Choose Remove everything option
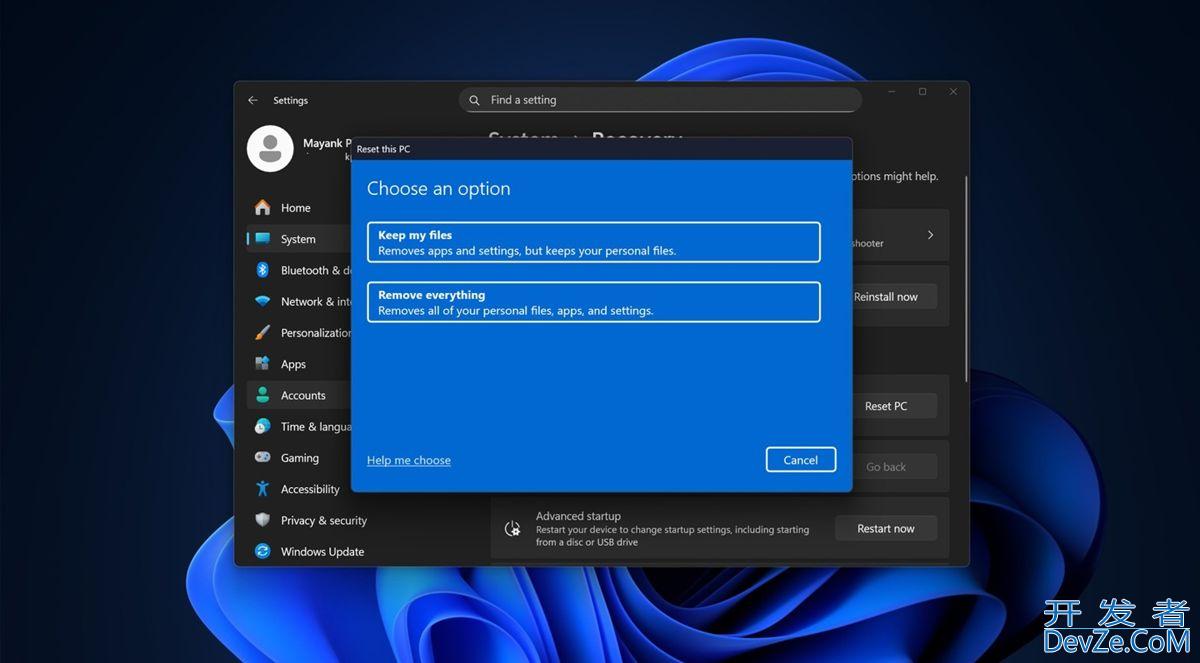This screenshot has width=1200, height=663. [x=594, y=302]
